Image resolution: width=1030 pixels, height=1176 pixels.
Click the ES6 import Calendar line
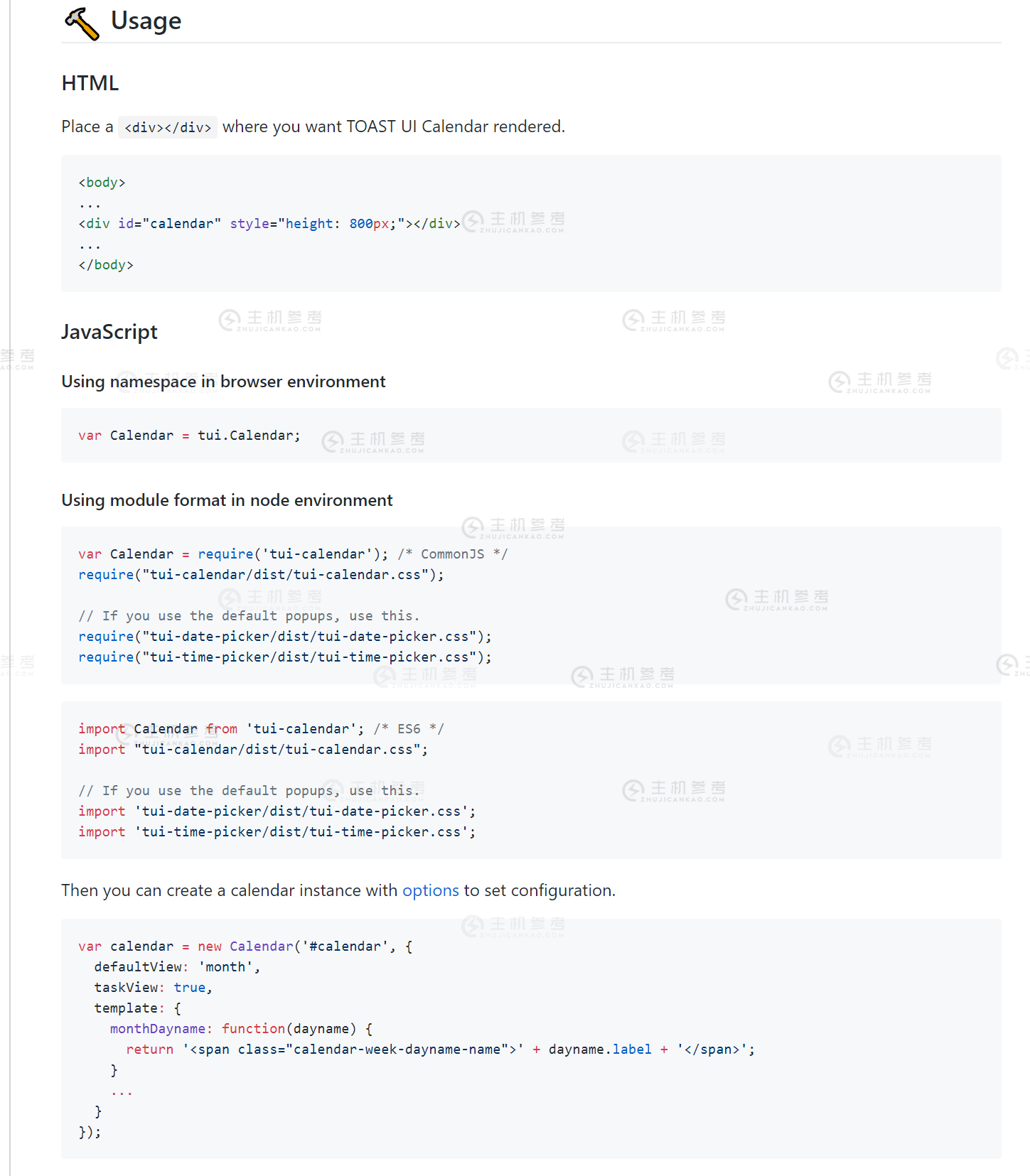click(261, 729)
